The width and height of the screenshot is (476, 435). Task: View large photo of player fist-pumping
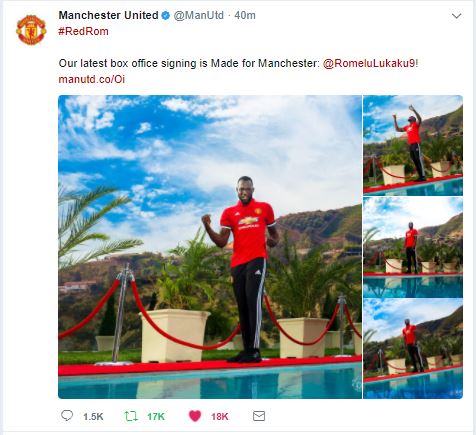tap(210, 247)
